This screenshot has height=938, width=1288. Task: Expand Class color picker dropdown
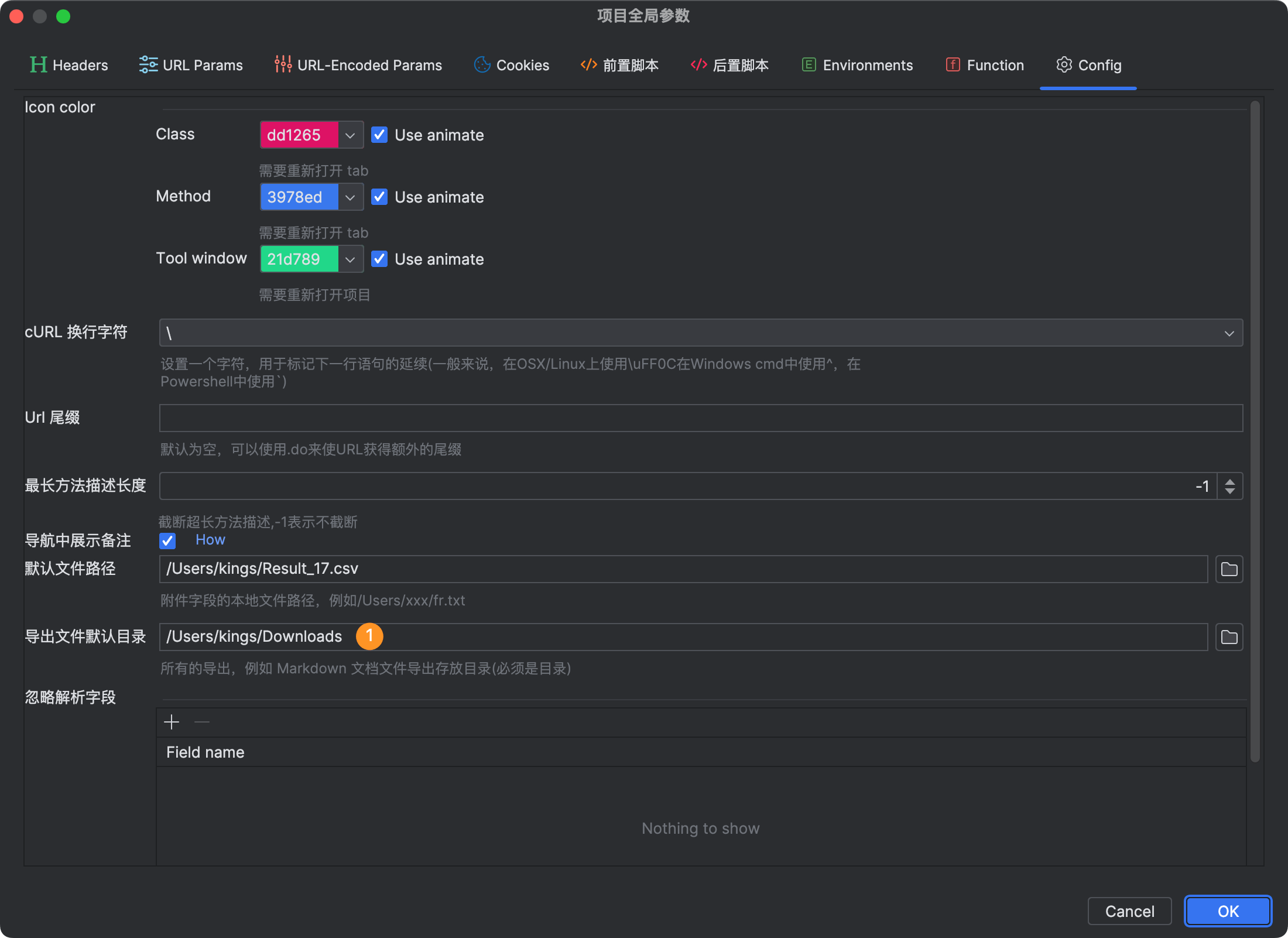(350, 135)
